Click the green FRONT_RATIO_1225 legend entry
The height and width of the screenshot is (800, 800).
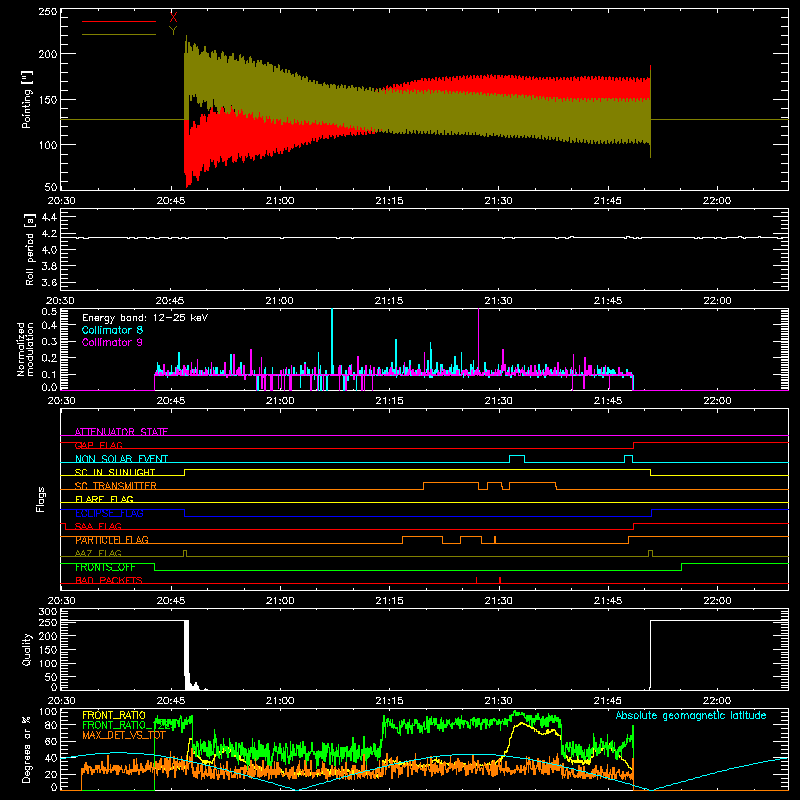tap(126, 725)
